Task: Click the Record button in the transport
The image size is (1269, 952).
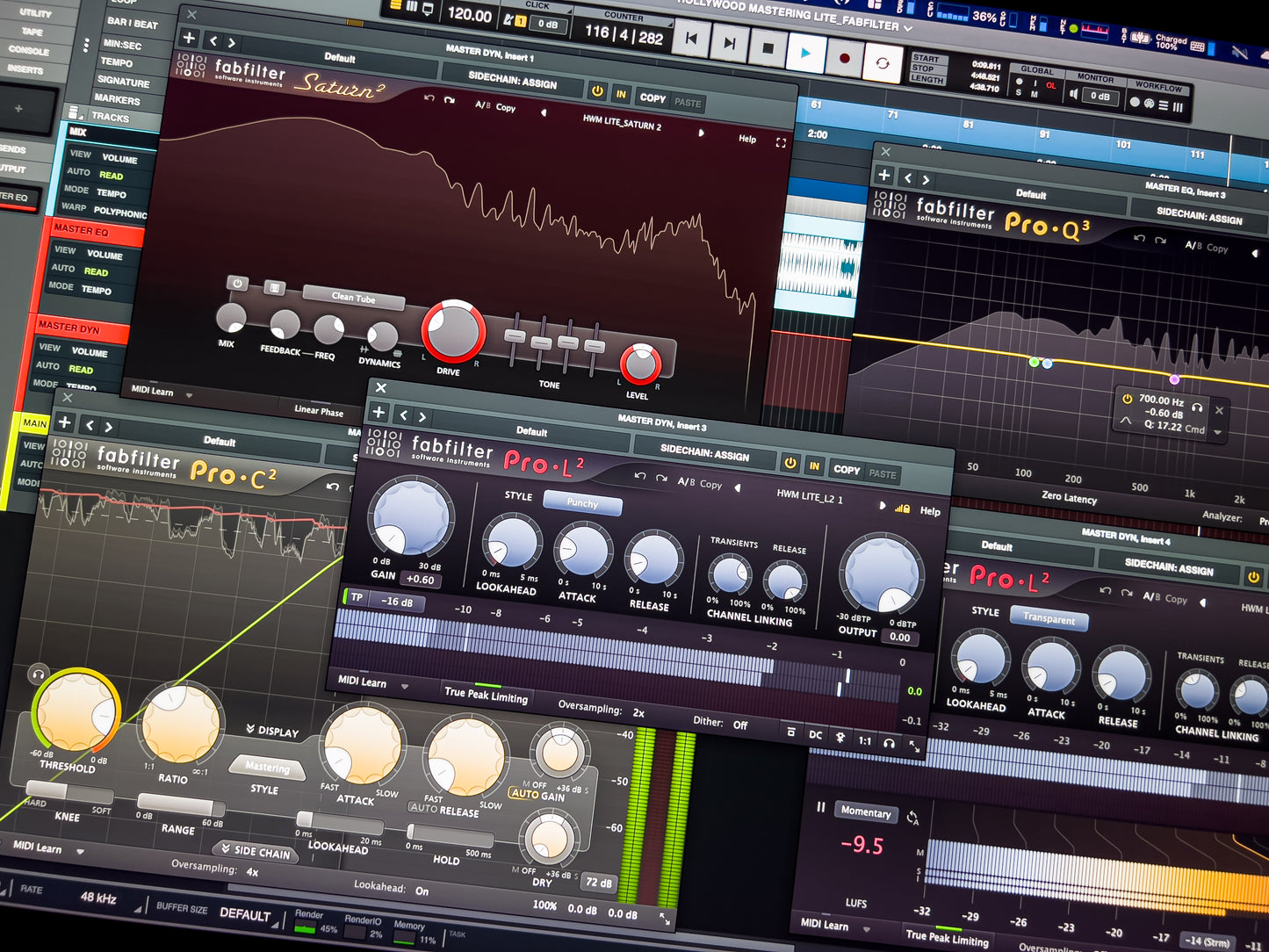Action: click(844, 58)
